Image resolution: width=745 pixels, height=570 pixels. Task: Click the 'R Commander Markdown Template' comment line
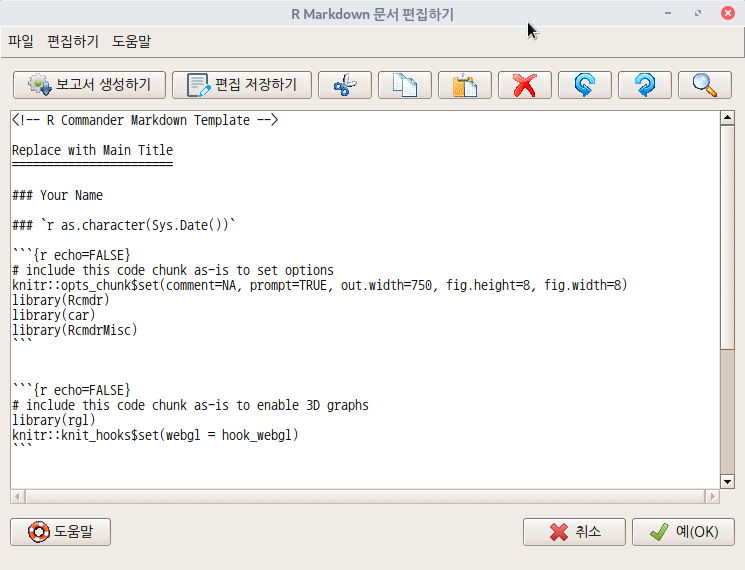pyautogui.click(x=145, y=120)
